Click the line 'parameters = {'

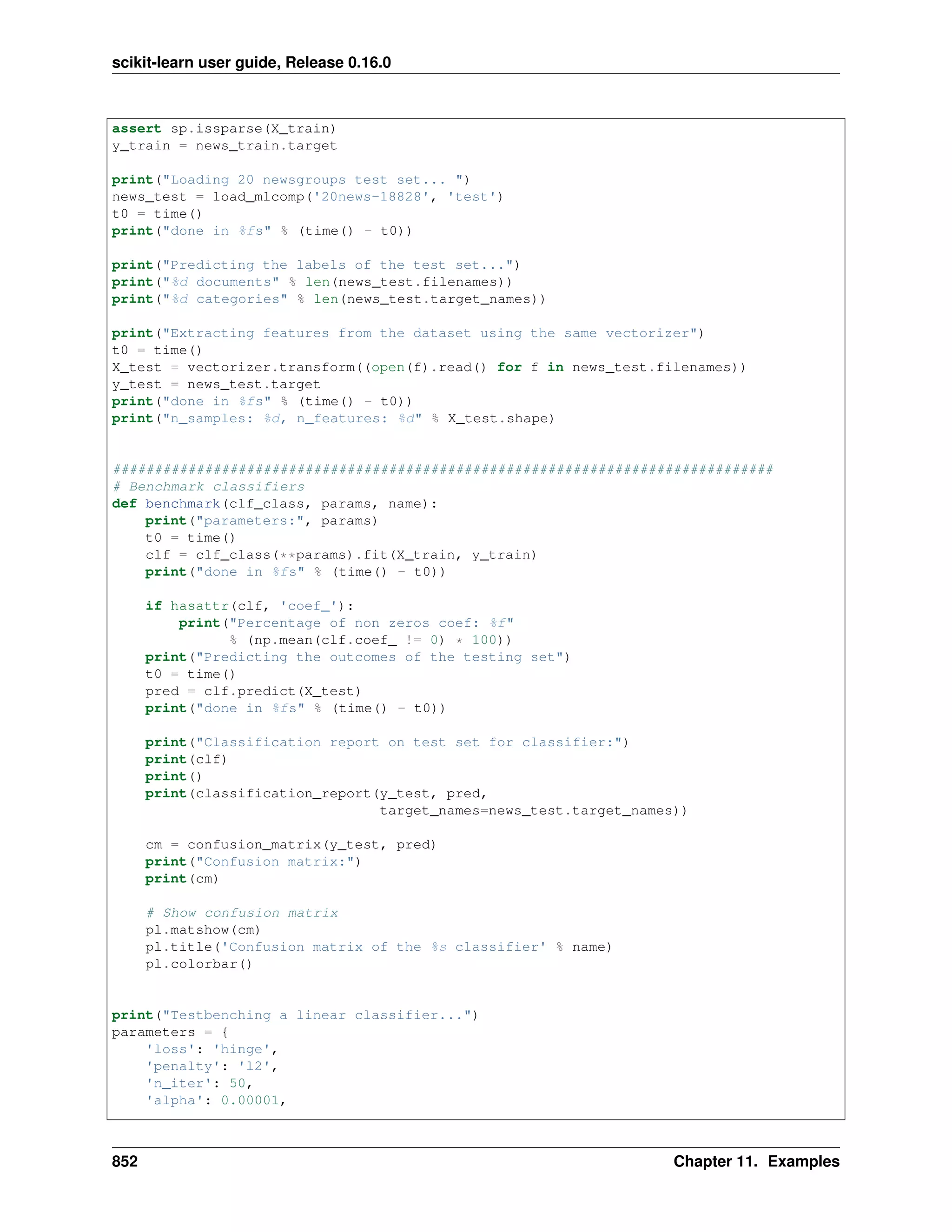pyautogui.click(x=170, y=1032)
